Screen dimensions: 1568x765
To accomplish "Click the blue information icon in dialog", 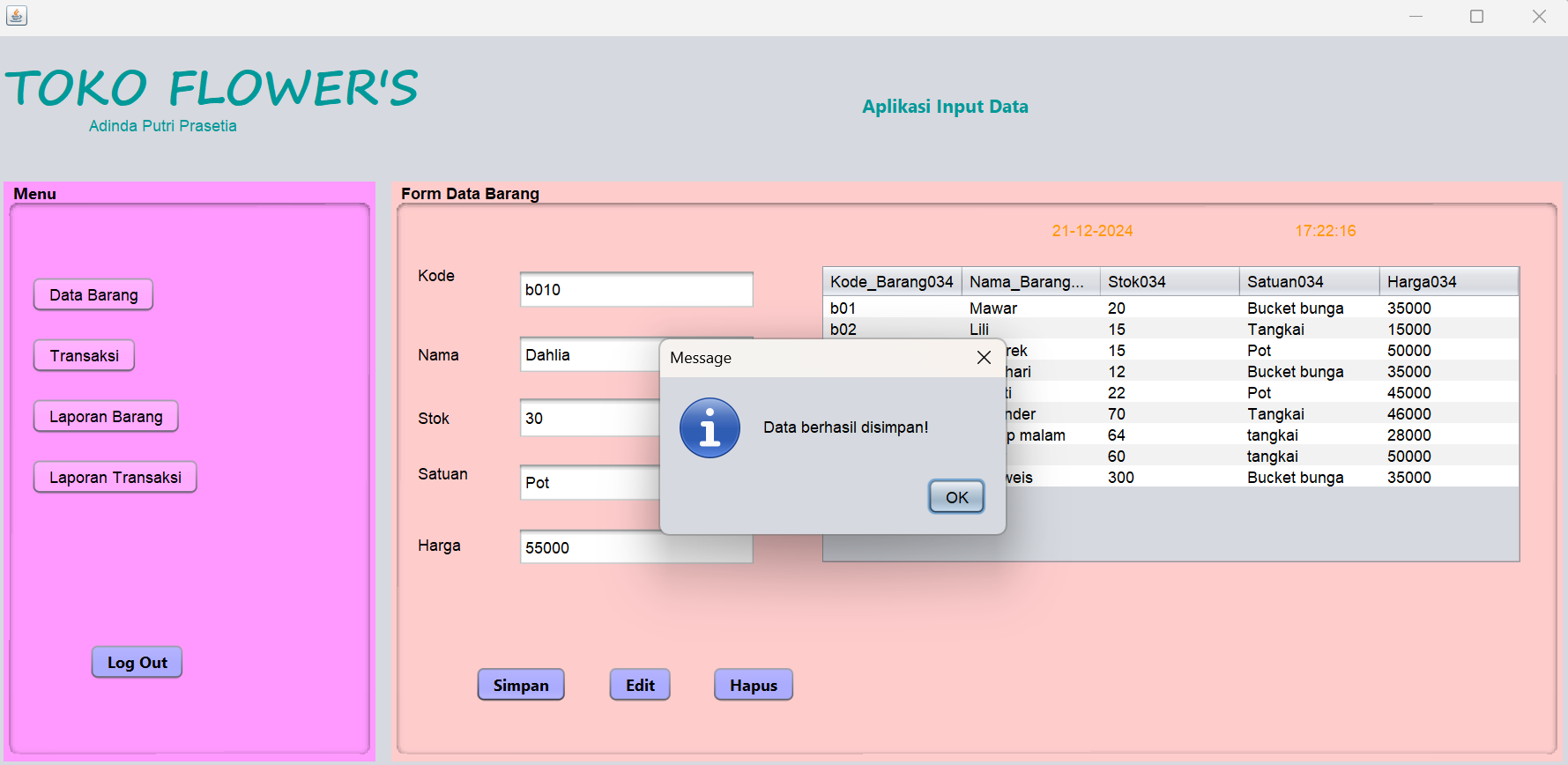I will (710, 428).
